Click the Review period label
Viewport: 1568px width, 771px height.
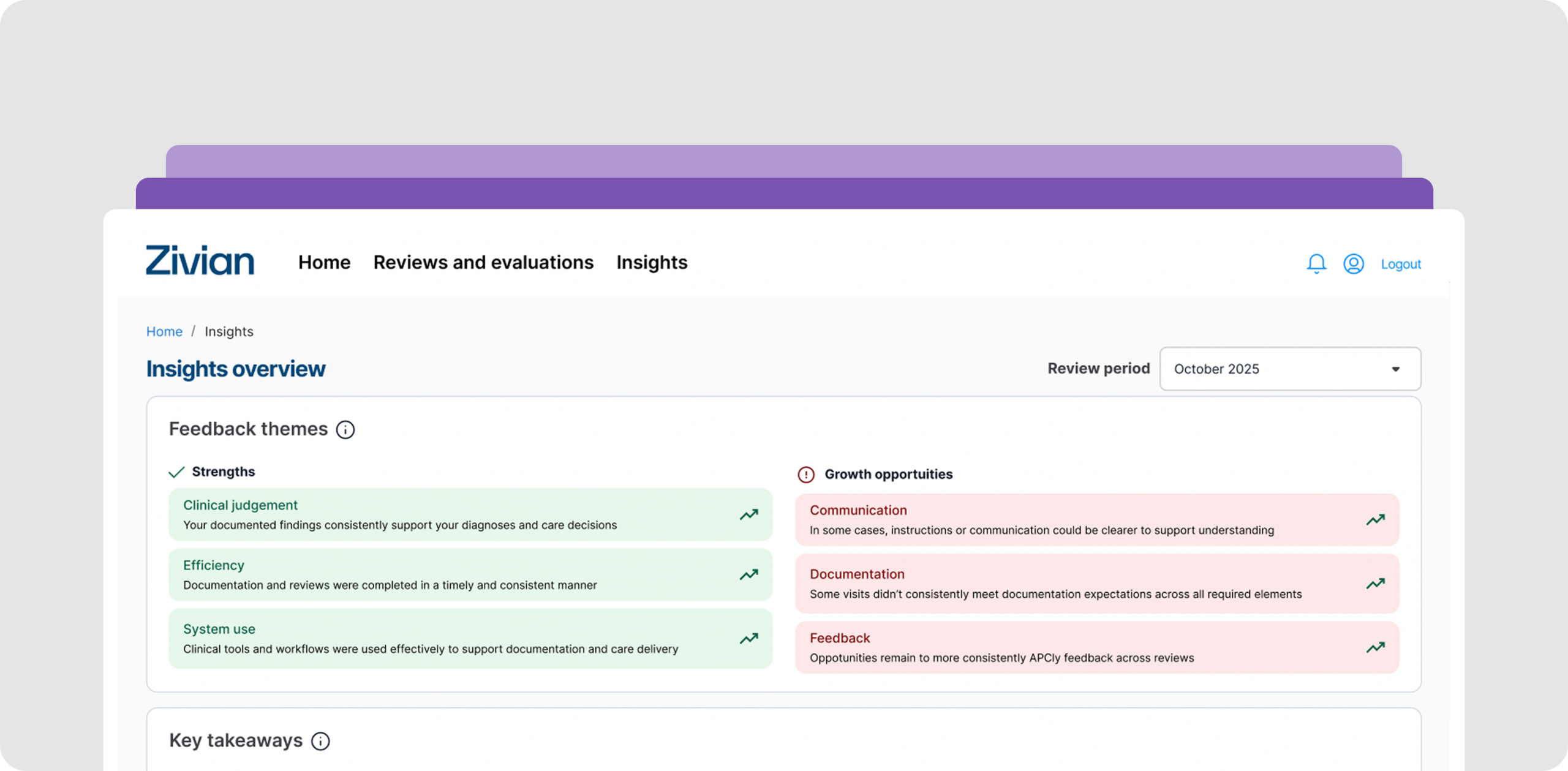click(x=1099, y=368)
